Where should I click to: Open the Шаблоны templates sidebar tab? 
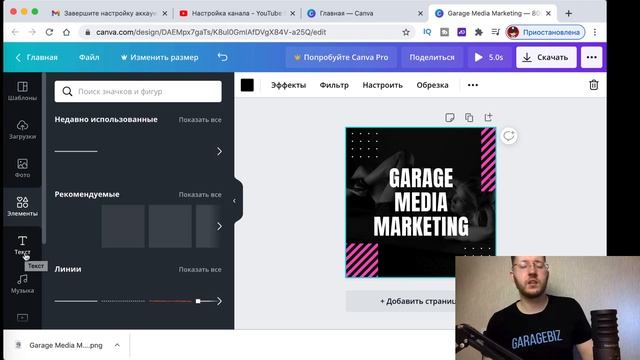point(22,91)
